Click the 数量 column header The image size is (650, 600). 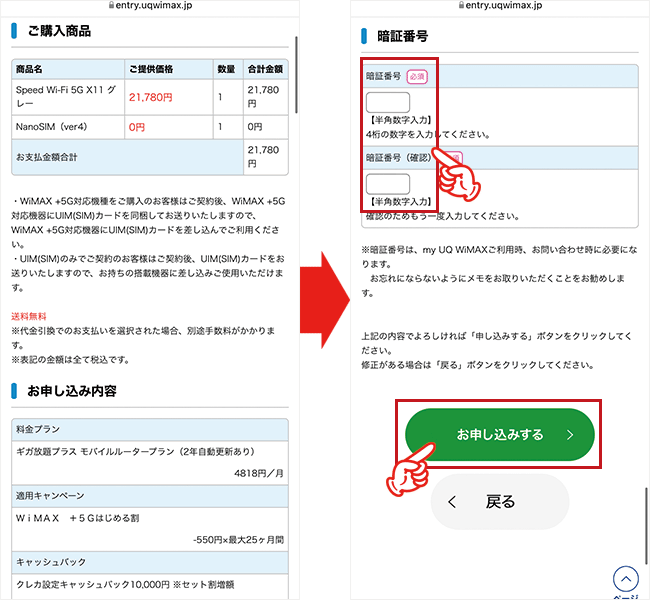click(226, 69)
